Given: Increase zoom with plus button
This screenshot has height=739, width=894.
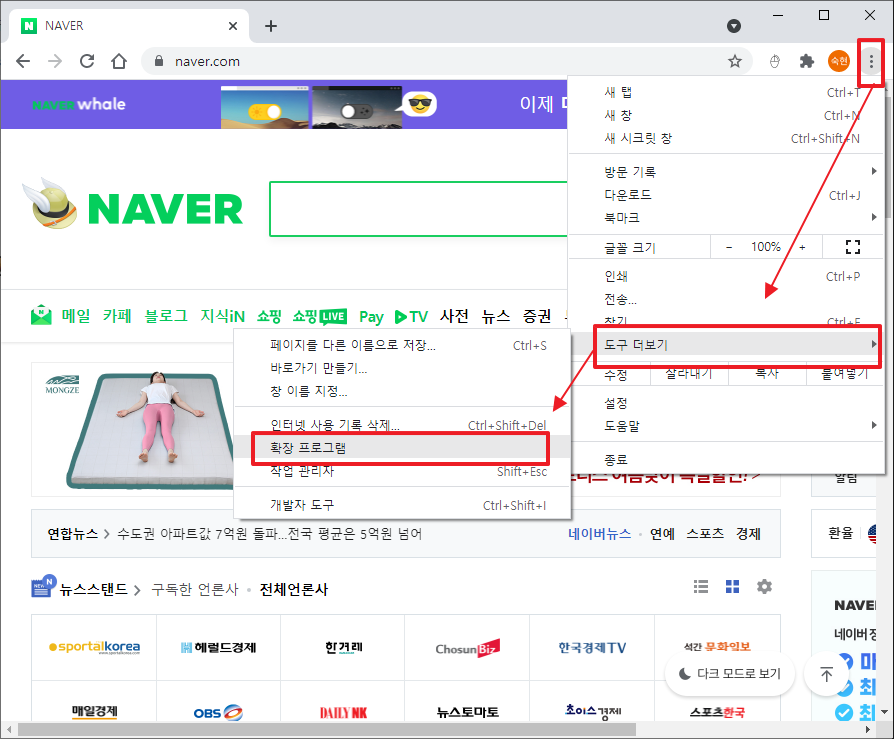Looking at the screenshot, I should [x=802, y=247].
